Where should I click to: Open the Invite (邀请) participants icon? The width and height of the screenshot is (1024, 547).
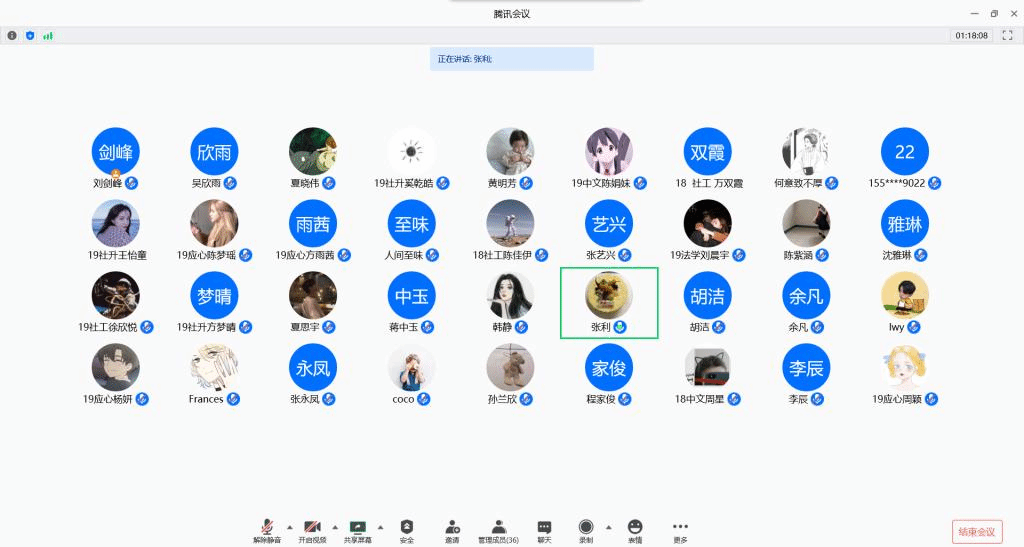(452, 529)
